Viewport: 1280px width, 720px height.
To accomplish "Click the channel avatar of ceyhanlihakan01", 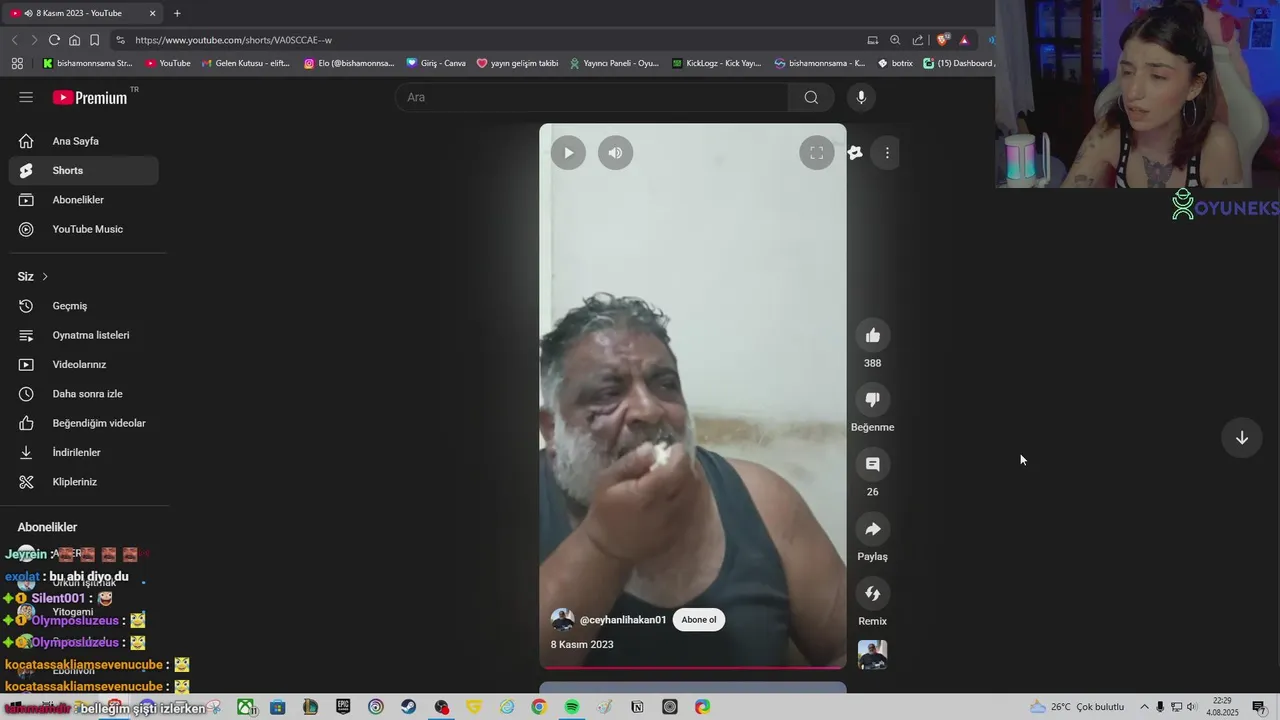I will point(563,620).
